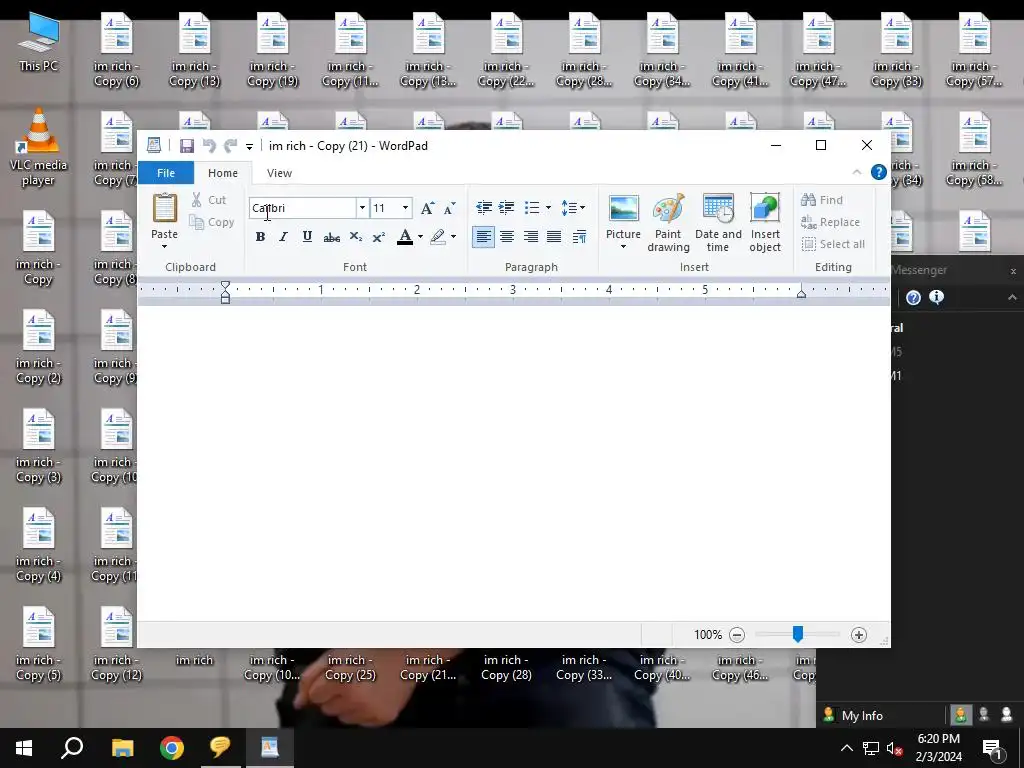This screenshot has height=768, width=1024.
Task: Toggle subscript formatting
Action: [355, 236]
